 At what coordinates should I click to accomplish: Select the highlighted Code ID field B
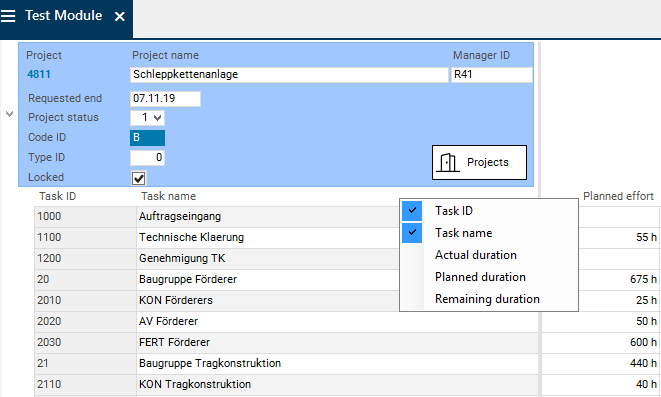tap(147, 138)
